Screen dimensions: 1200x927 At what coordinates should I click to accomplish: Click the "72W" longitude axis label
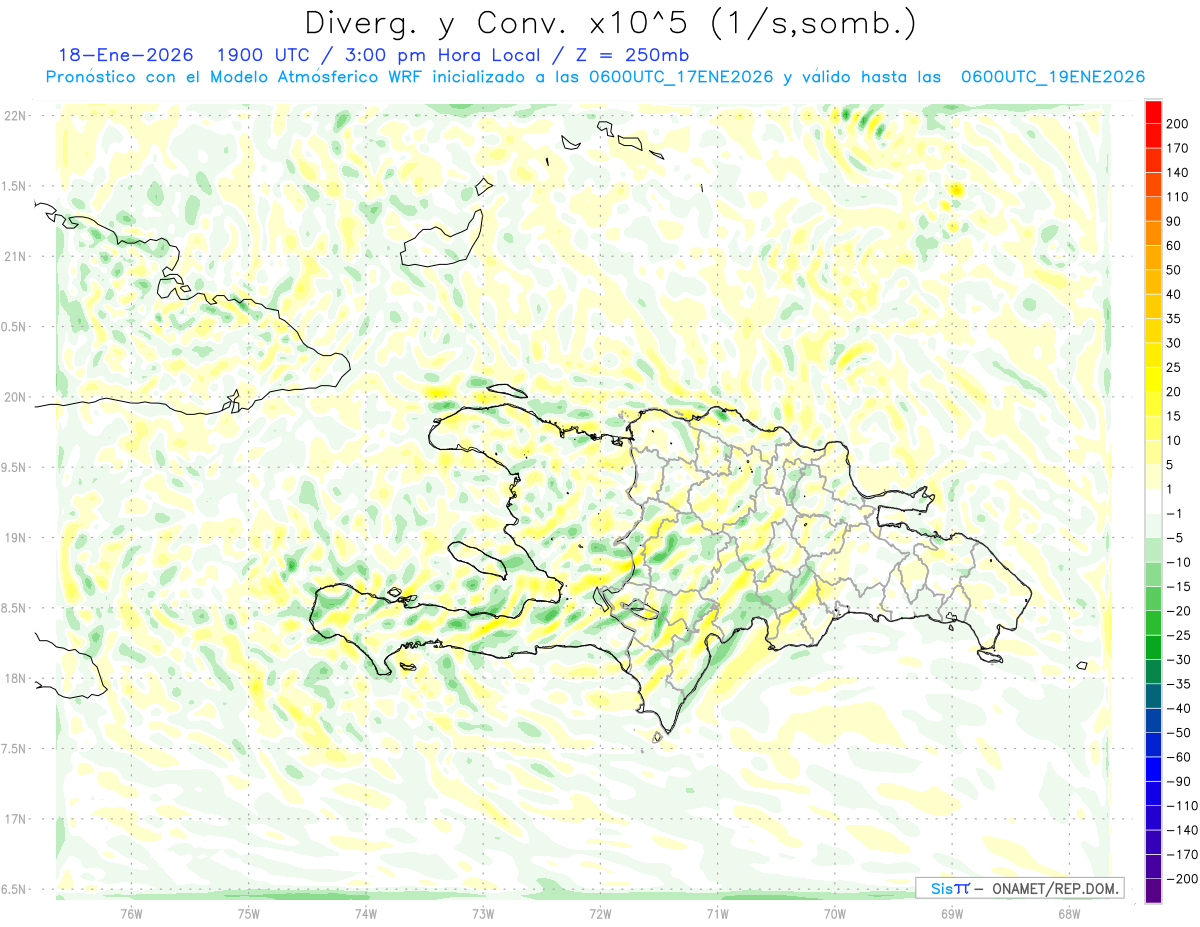click(x=600, y=912)
